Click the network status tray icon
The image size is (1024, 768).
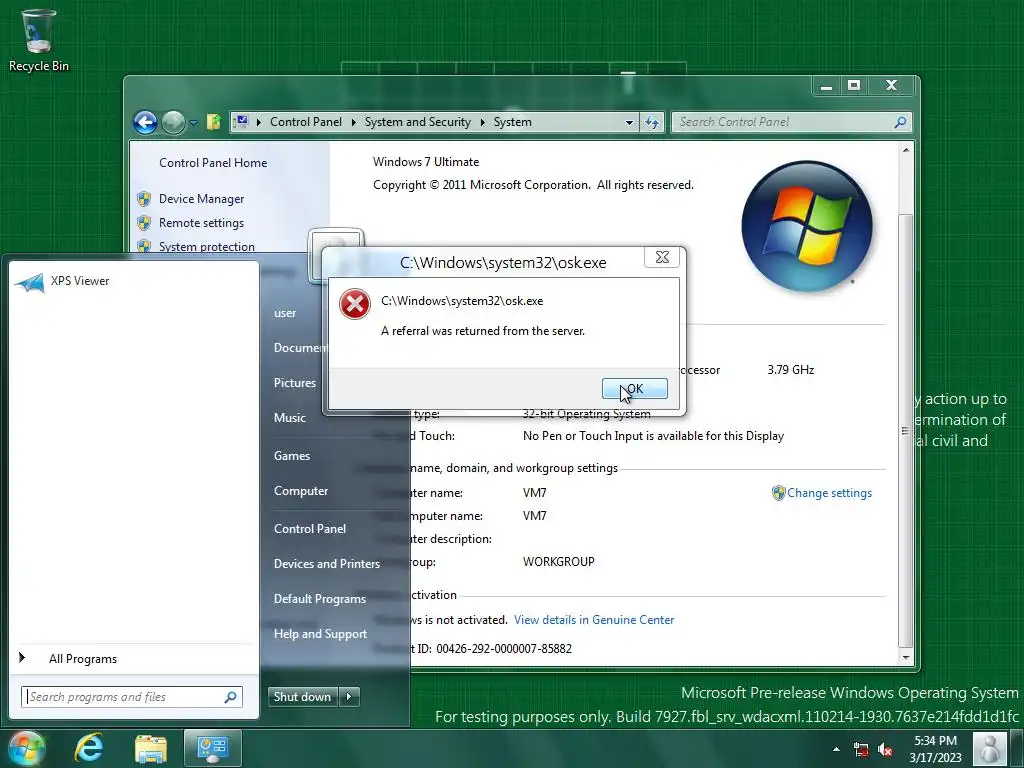(x=861, y=749)
